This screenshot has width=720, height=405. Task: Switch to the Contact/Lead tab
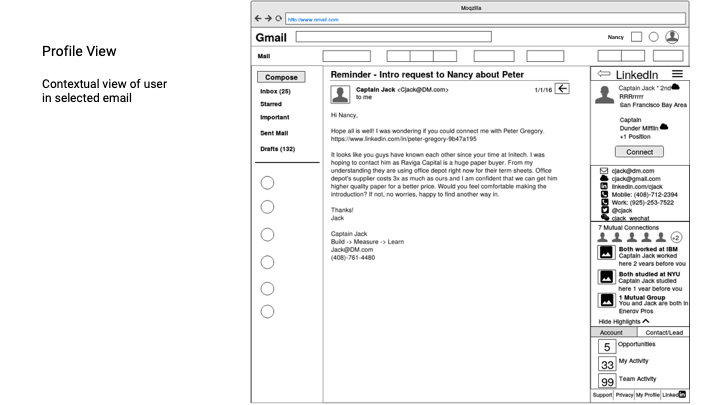[x=663, y=332]
